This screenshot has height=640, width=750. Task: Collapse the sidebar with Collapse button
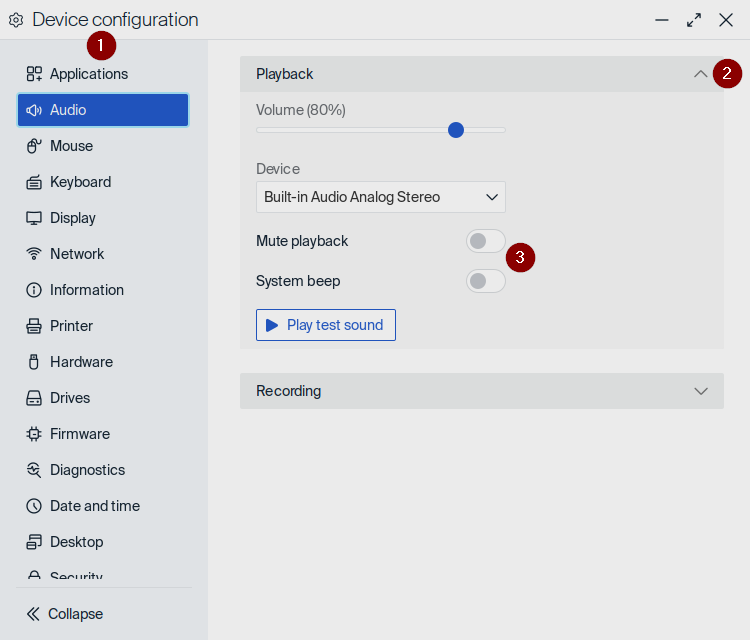(x=65, y=614)
